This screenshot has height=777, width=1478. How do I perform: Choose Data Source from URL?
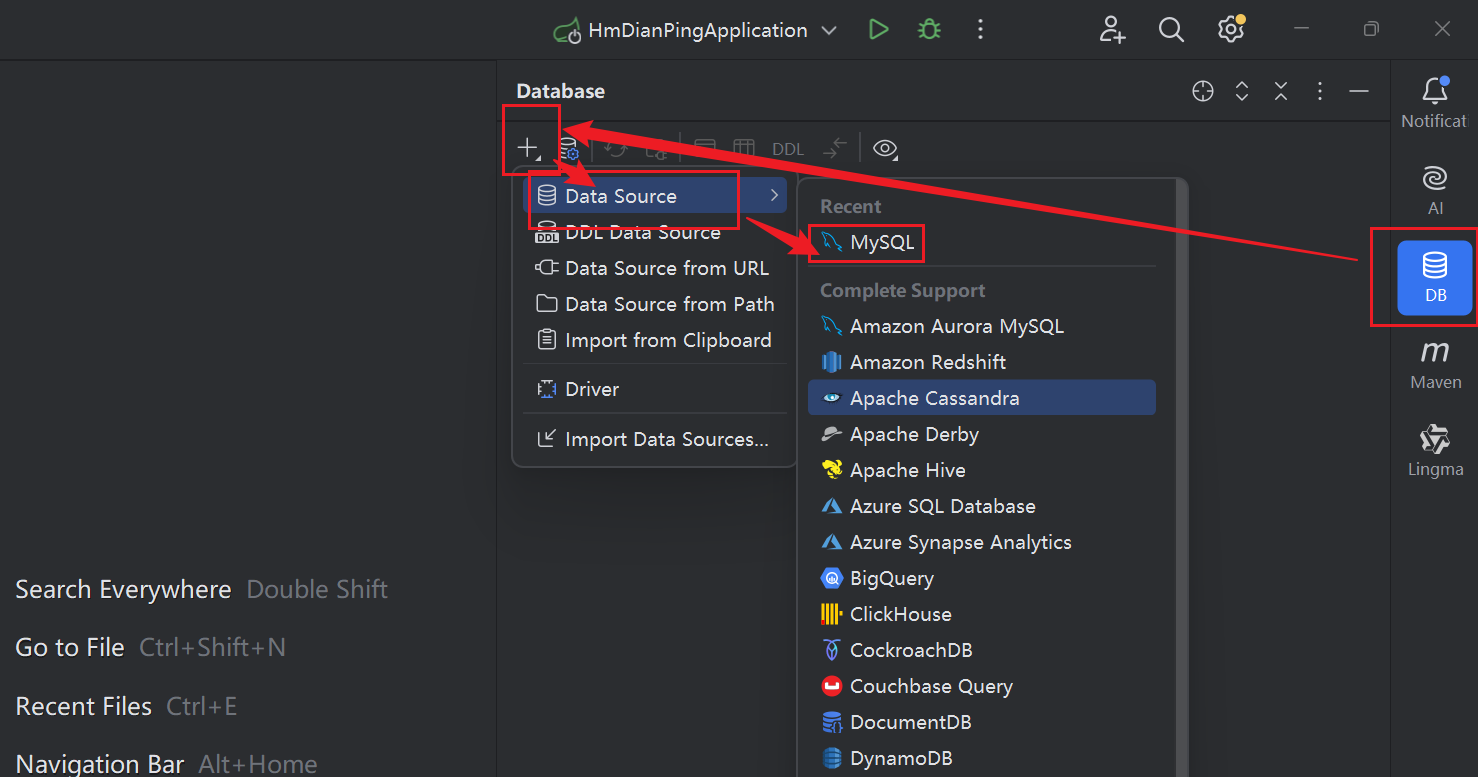click(655, 268)
